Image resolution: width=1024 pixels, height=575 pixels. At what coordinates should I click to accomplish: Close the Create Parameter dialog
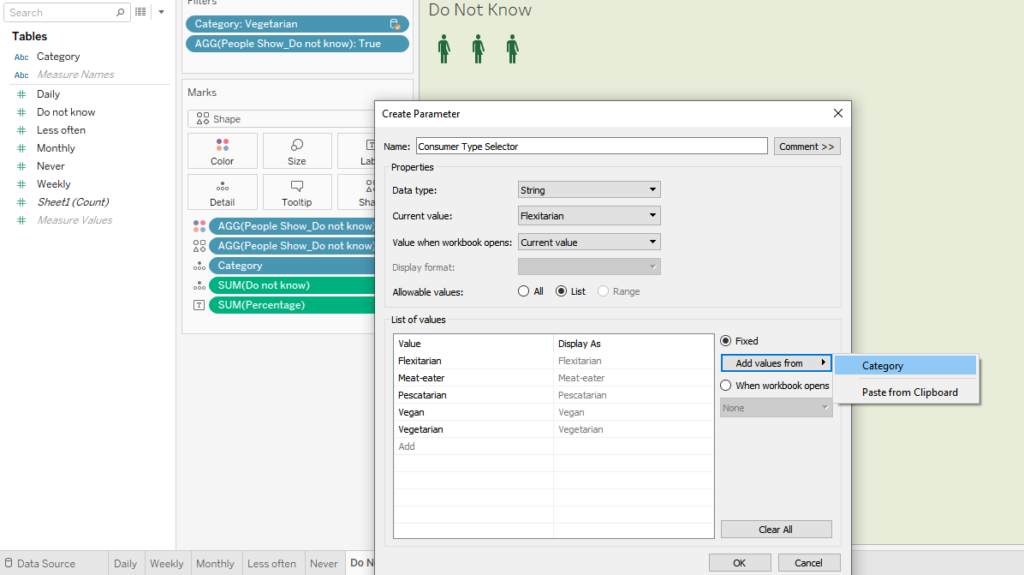pyautogui.click(x=838, y=114)
